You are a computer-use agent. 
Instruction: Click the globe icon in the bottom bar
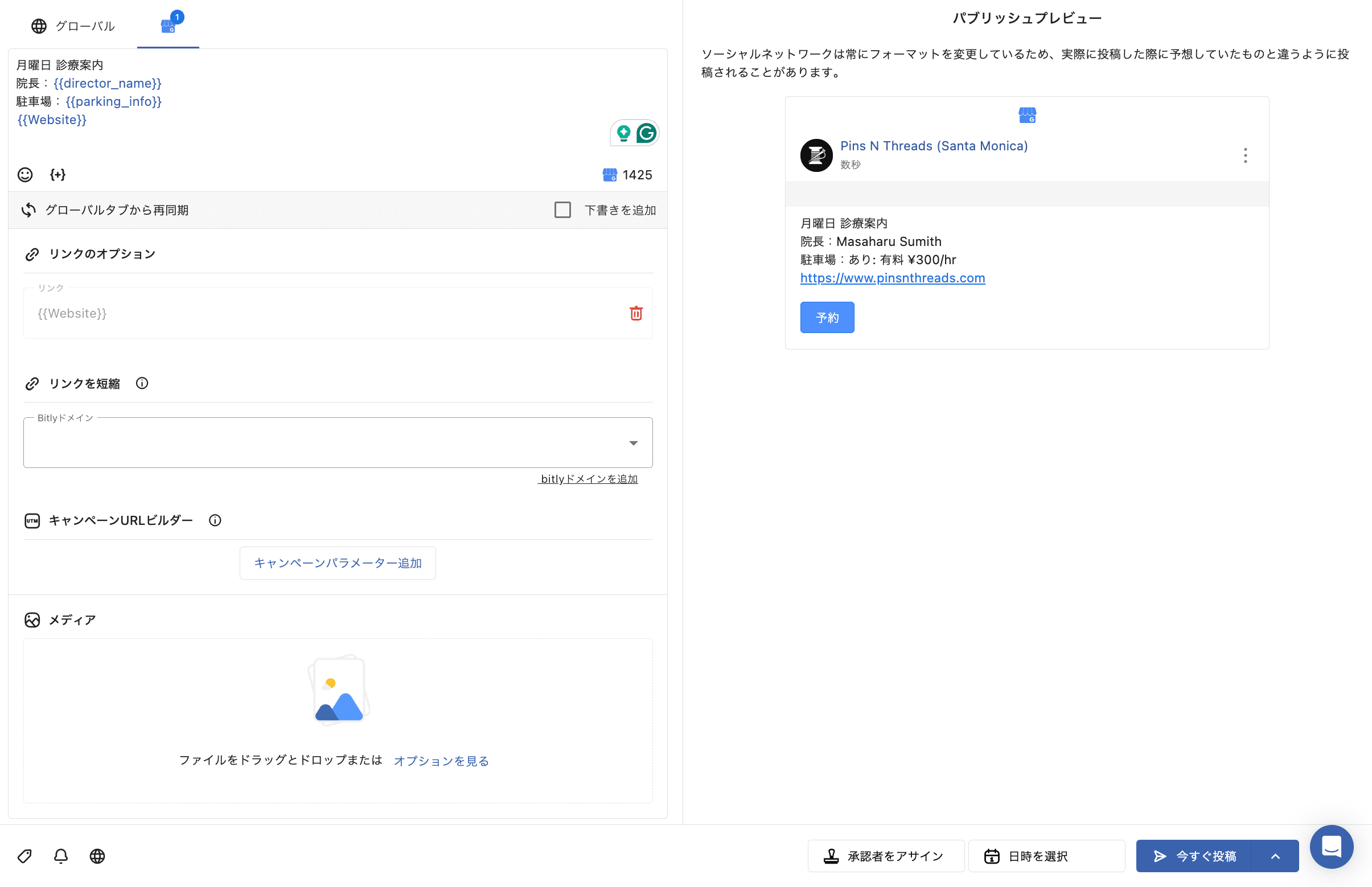click(x=97, y=856)
